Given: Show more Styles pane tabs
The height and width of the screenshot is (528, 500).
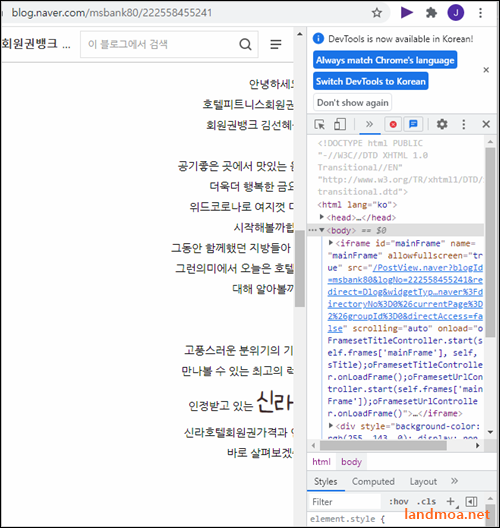Looking at the screenshot, I should [x=455, y=481].
